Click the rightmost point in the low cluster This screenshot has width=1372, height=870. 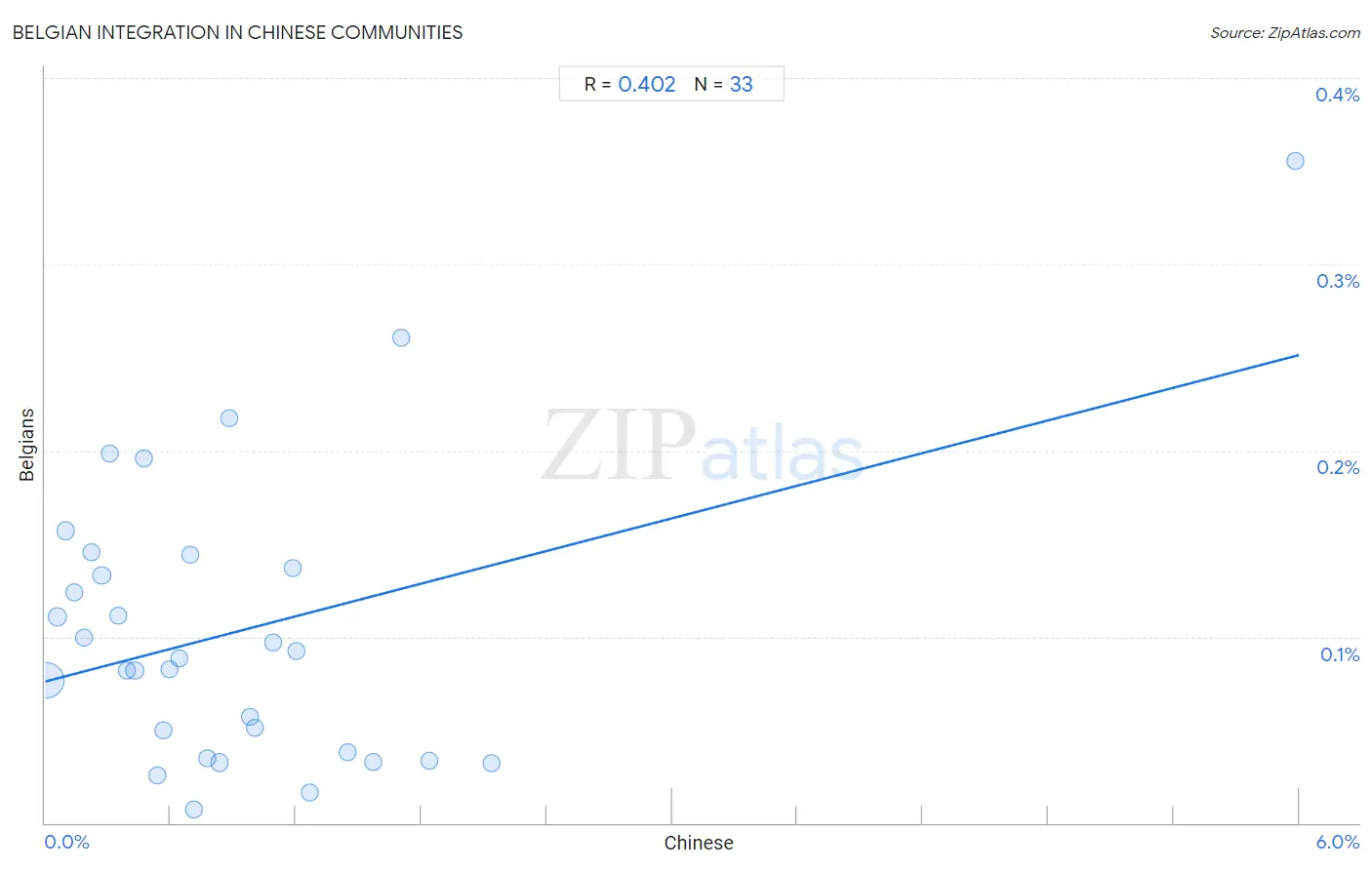(x=492, y=763)
